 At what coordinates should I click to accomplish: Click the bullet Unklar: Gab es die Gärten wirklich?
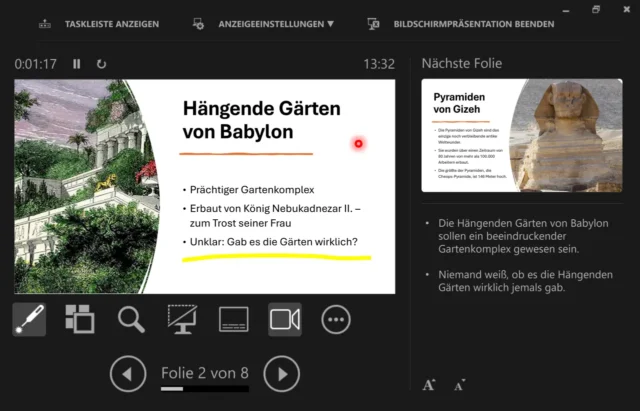tap(273, 242)
